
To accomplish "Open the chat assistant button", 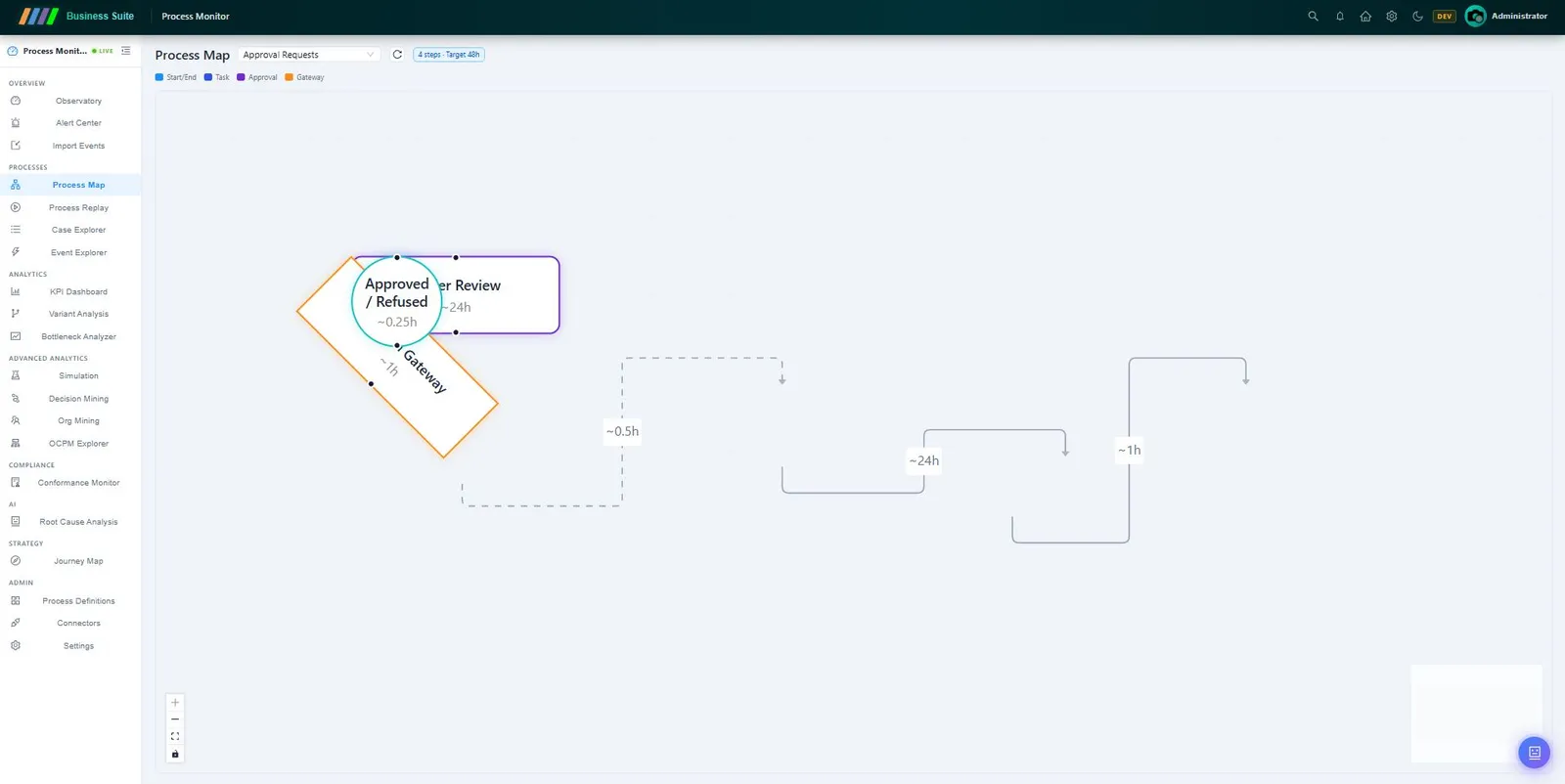I will pyautogui.click(x=1534, y=753).
